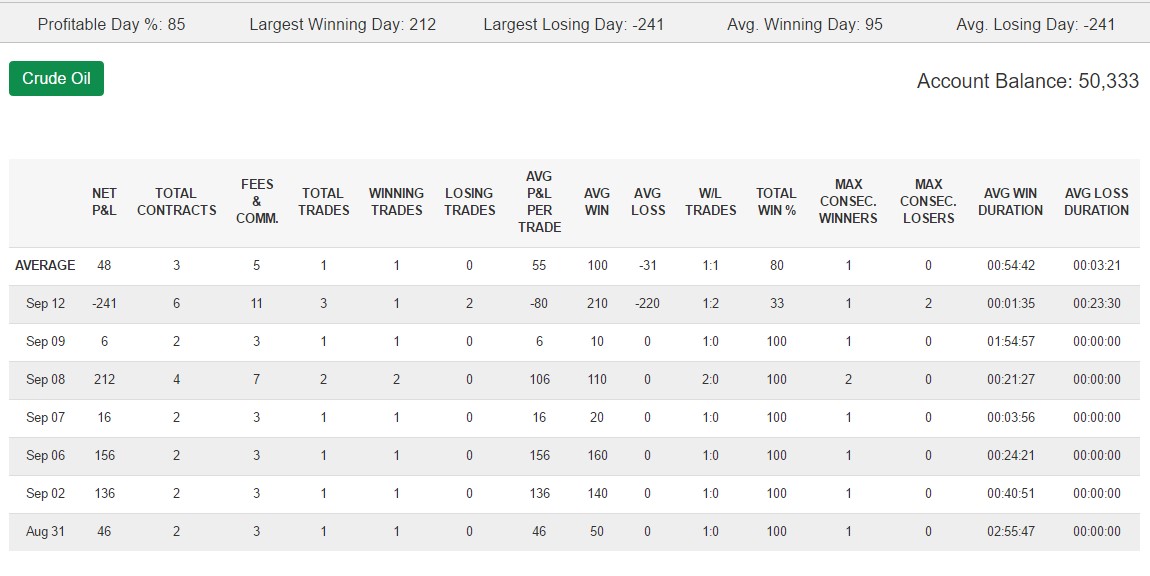Click the FEES & COMM. column header
This screenshot has height=576, width=1150.
257,201
